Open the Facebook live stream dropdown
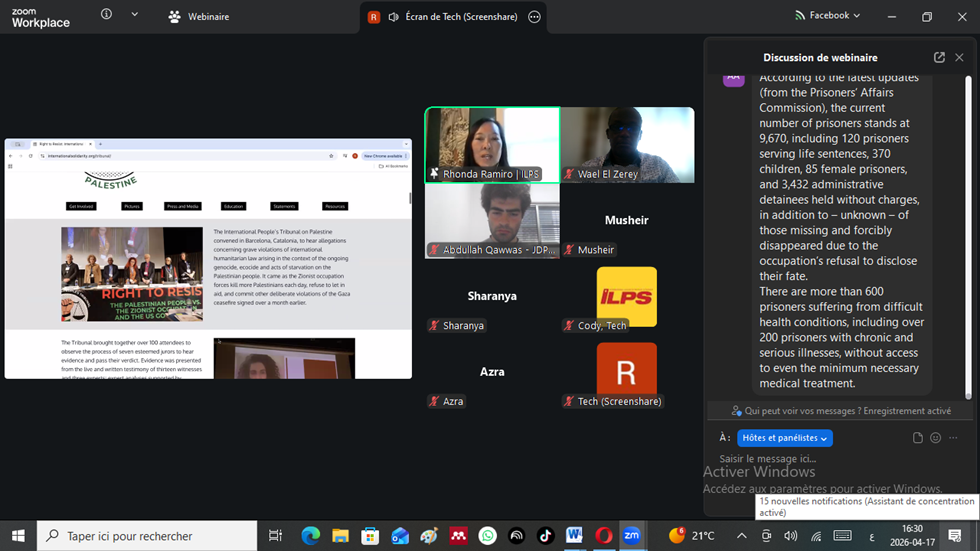 (x=828, y=16)
